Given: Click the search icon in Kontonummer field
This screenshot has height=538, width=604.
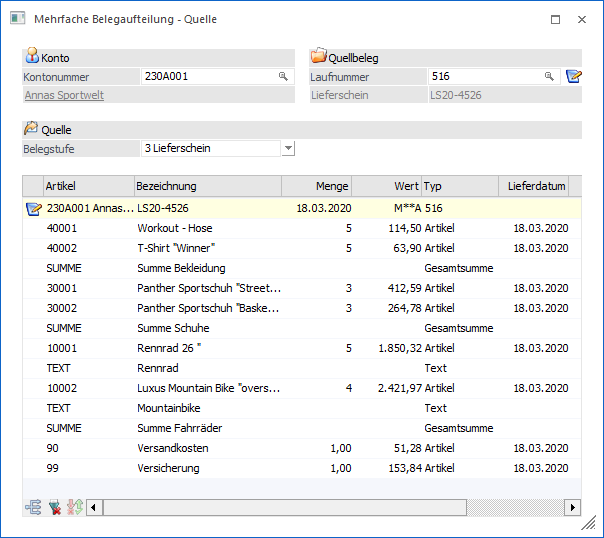Looking at the screenshot, I should (x=283, y=76).
